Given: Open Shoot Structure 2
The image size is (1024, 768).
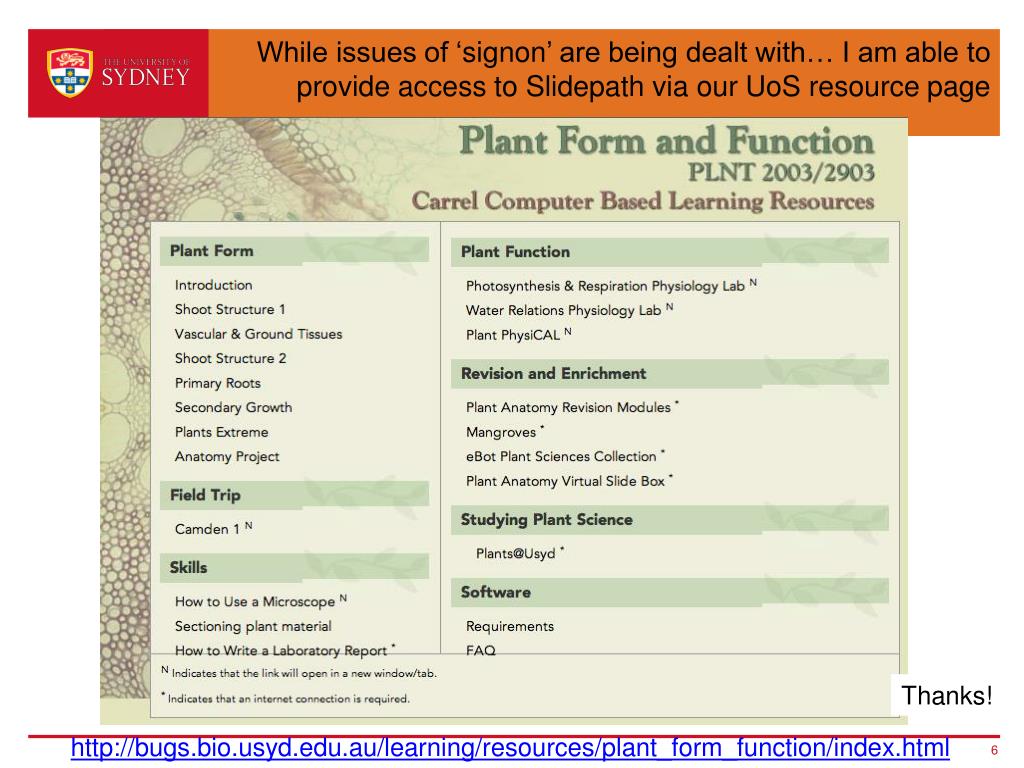Looking at the screenshot, I should 231,359.
